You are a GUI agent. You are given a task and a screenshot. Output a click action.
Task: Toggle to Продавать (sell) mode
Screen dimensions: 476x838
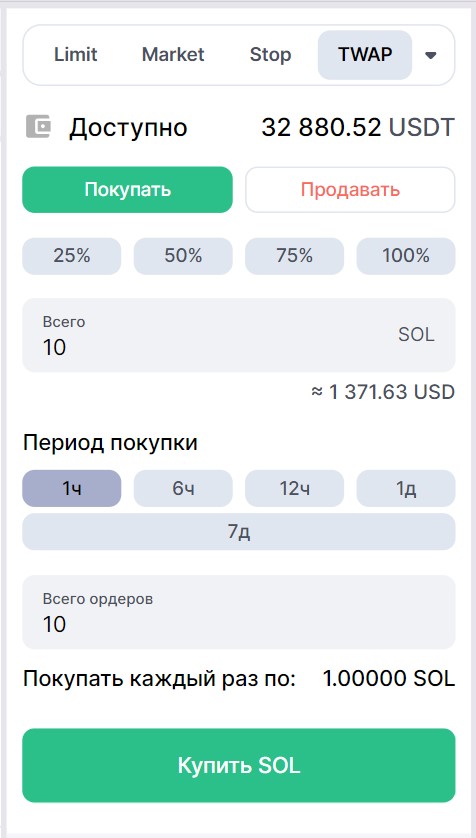[350, 190]
